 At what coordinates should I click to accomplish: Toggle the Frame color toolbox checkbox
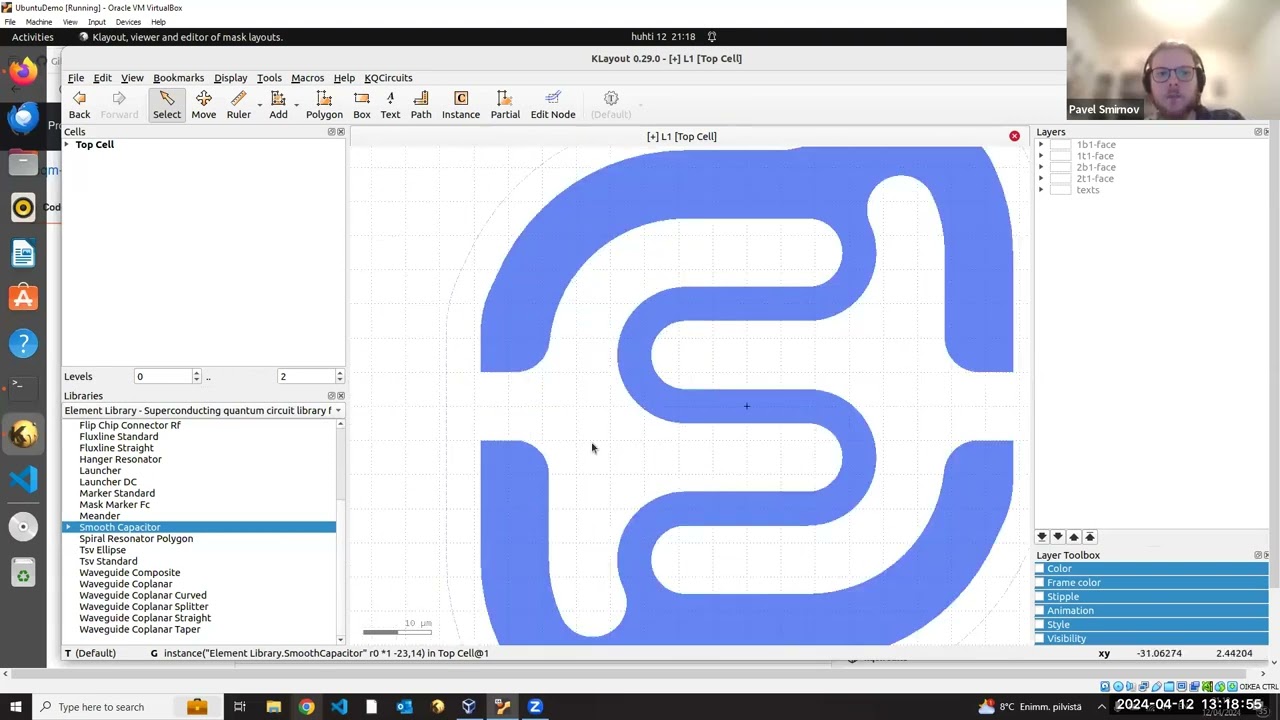tap(1040, 583)
